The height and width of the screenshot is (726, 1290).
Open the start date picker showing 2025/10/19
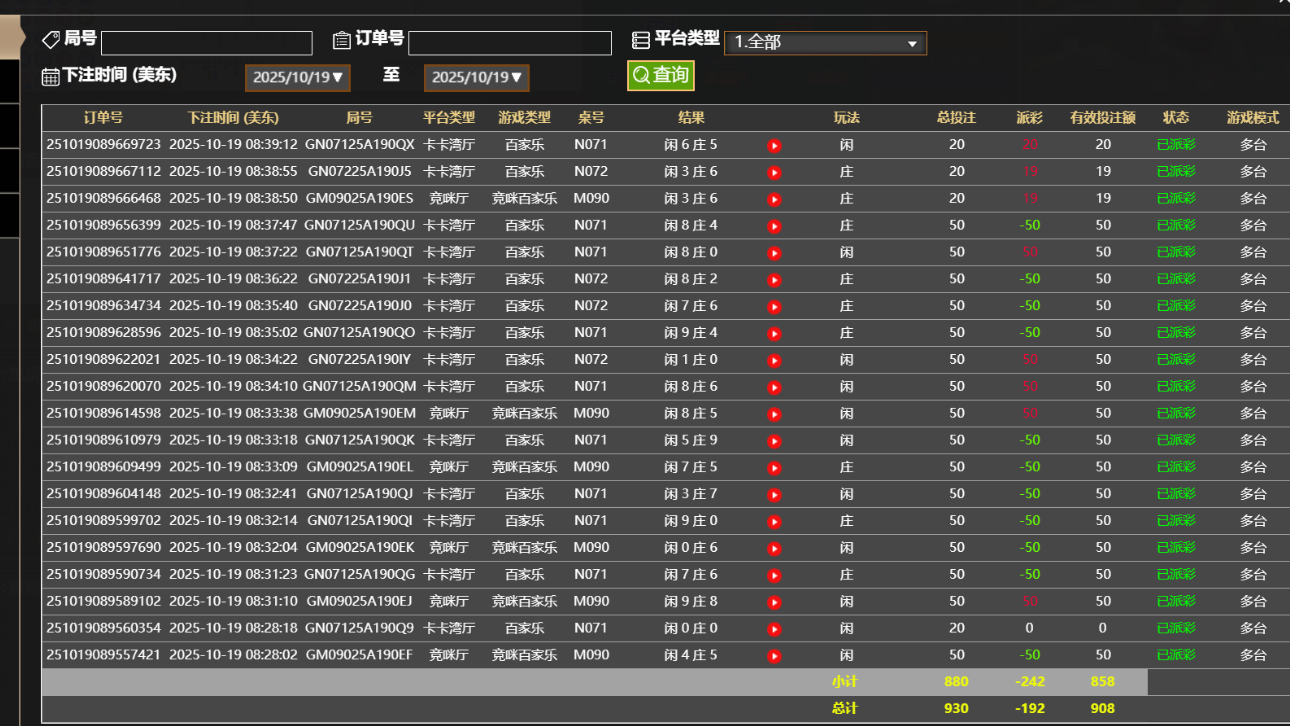coord(297,77)
